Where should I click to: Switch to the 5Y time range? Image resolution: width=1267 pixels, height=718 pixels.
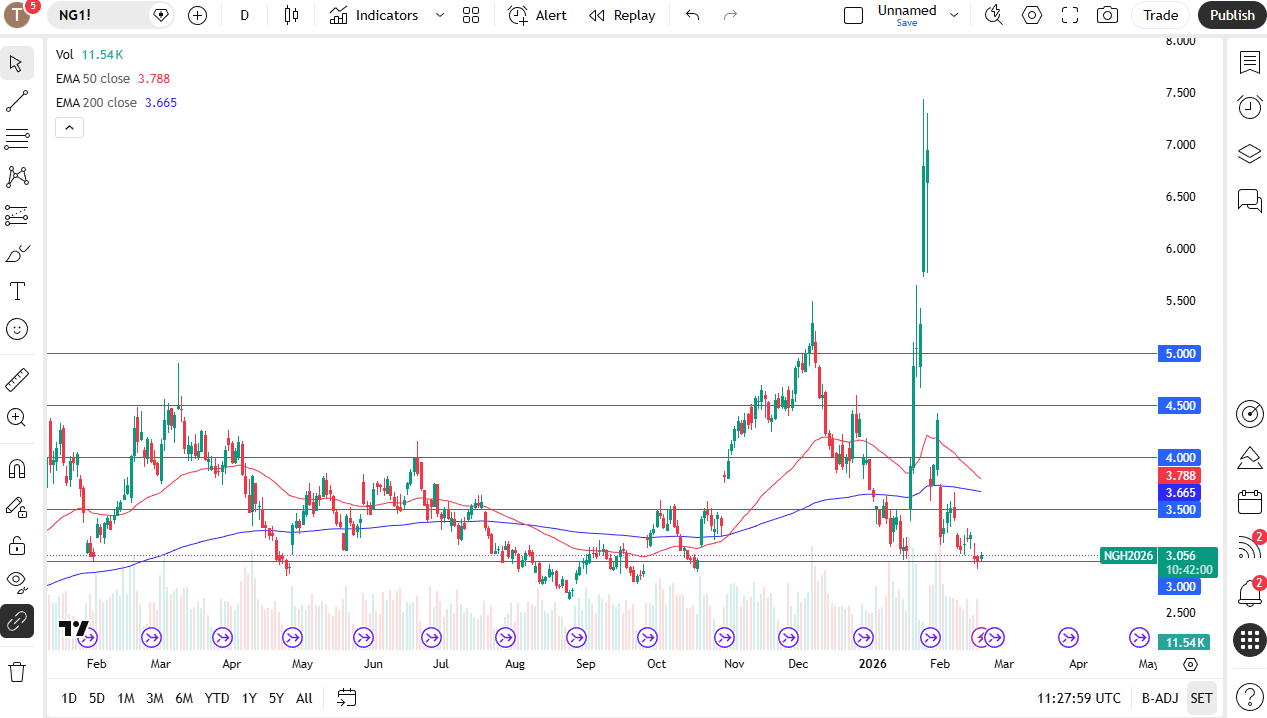coord(276,698)
